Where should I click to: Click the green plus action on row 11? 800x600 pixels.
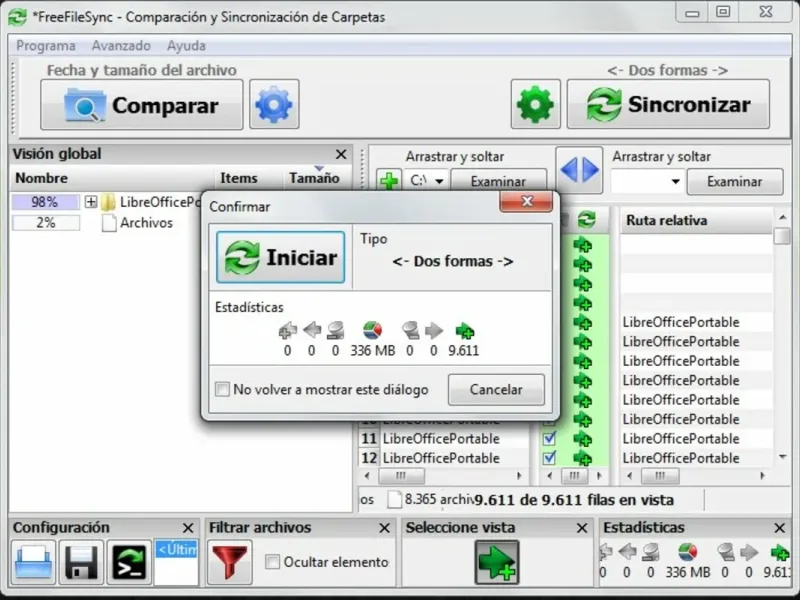pyautogui.click(x=583, y=439)
